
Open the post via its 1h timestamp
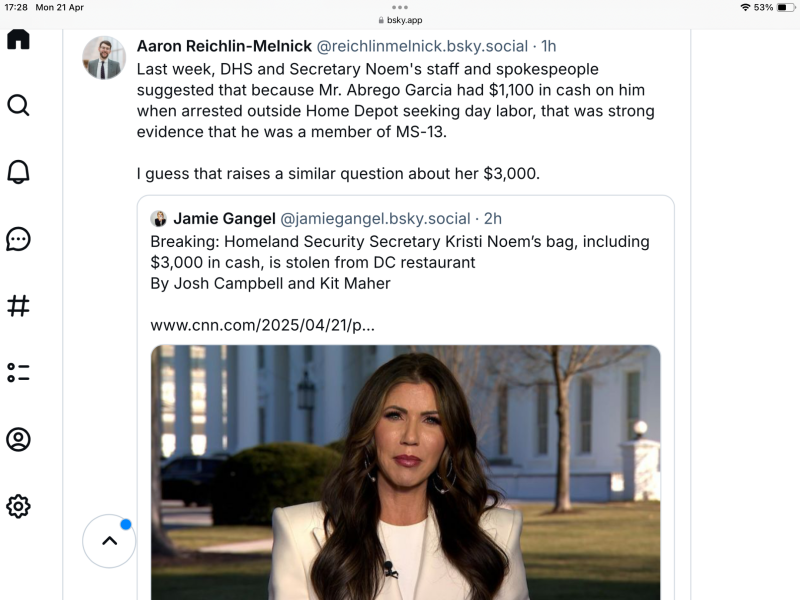coord(548,46)
